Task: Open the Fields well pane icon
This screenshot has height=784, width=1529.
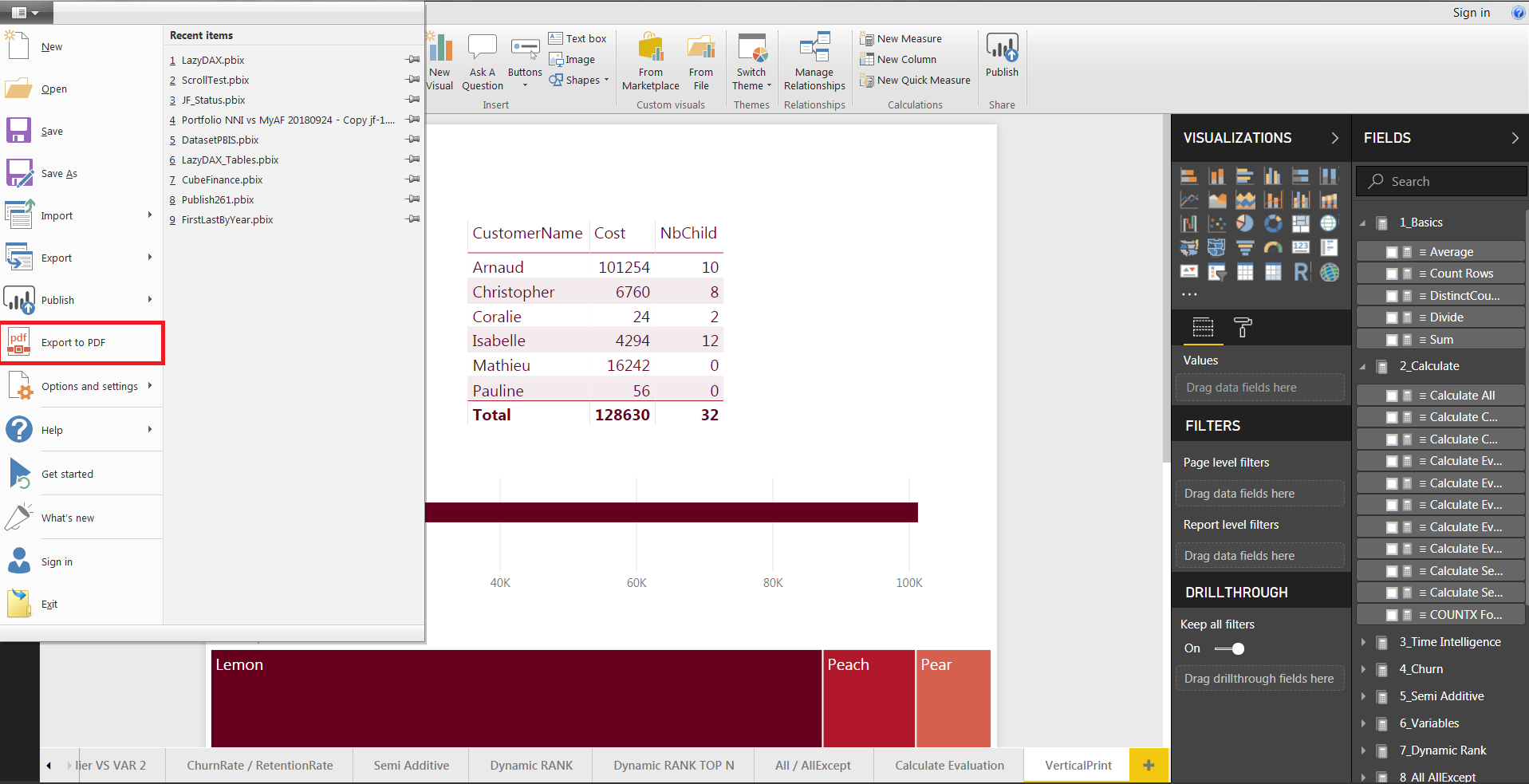Action: (1203, 327)
